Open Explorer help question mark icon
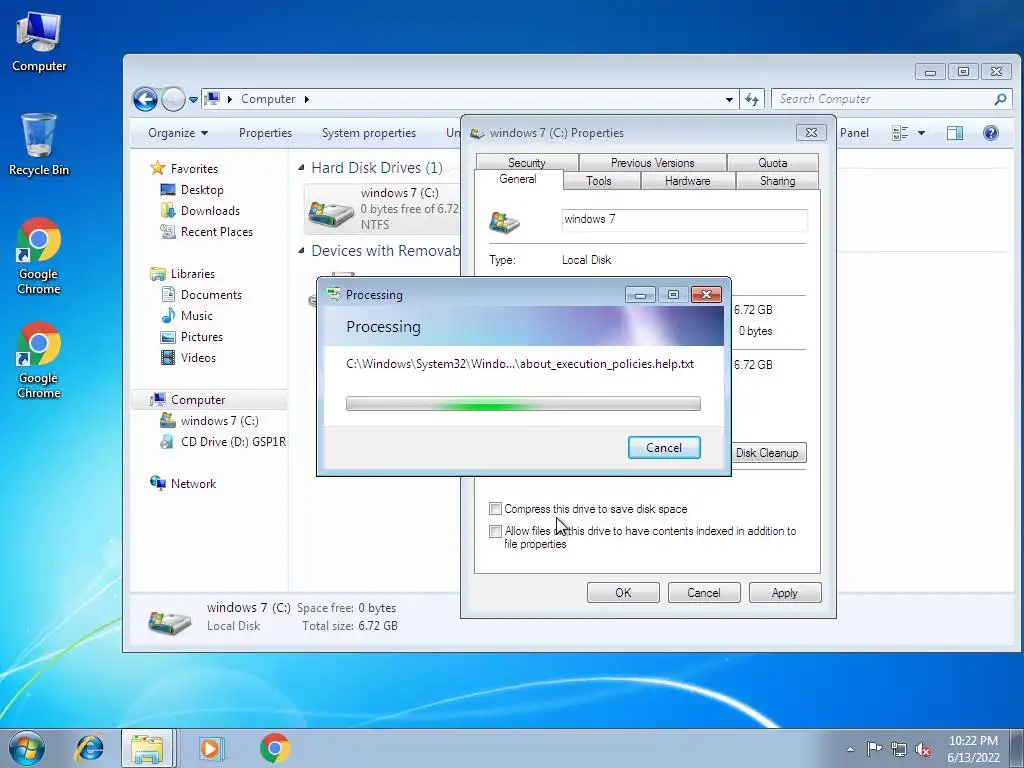 (x=991, y=133)
